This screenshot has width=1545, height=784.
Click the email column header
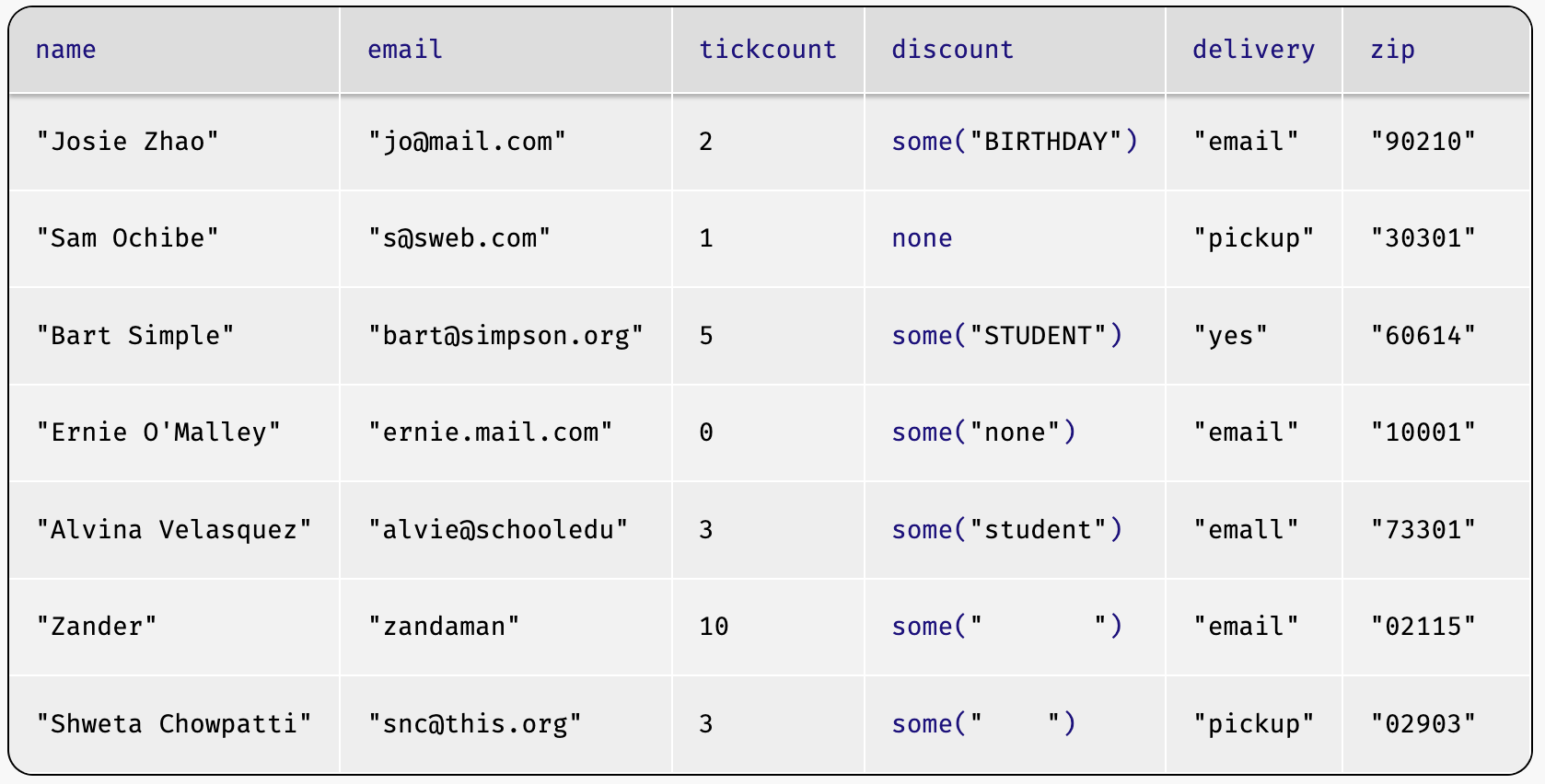pyautogui.click(x=405, y=50)
